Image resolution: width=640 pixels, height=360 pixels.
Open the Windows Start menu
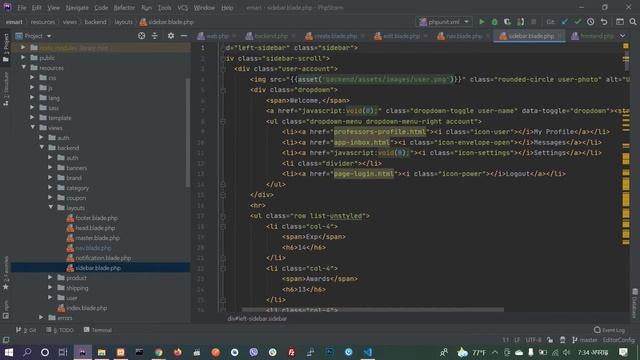click(8, 352)
